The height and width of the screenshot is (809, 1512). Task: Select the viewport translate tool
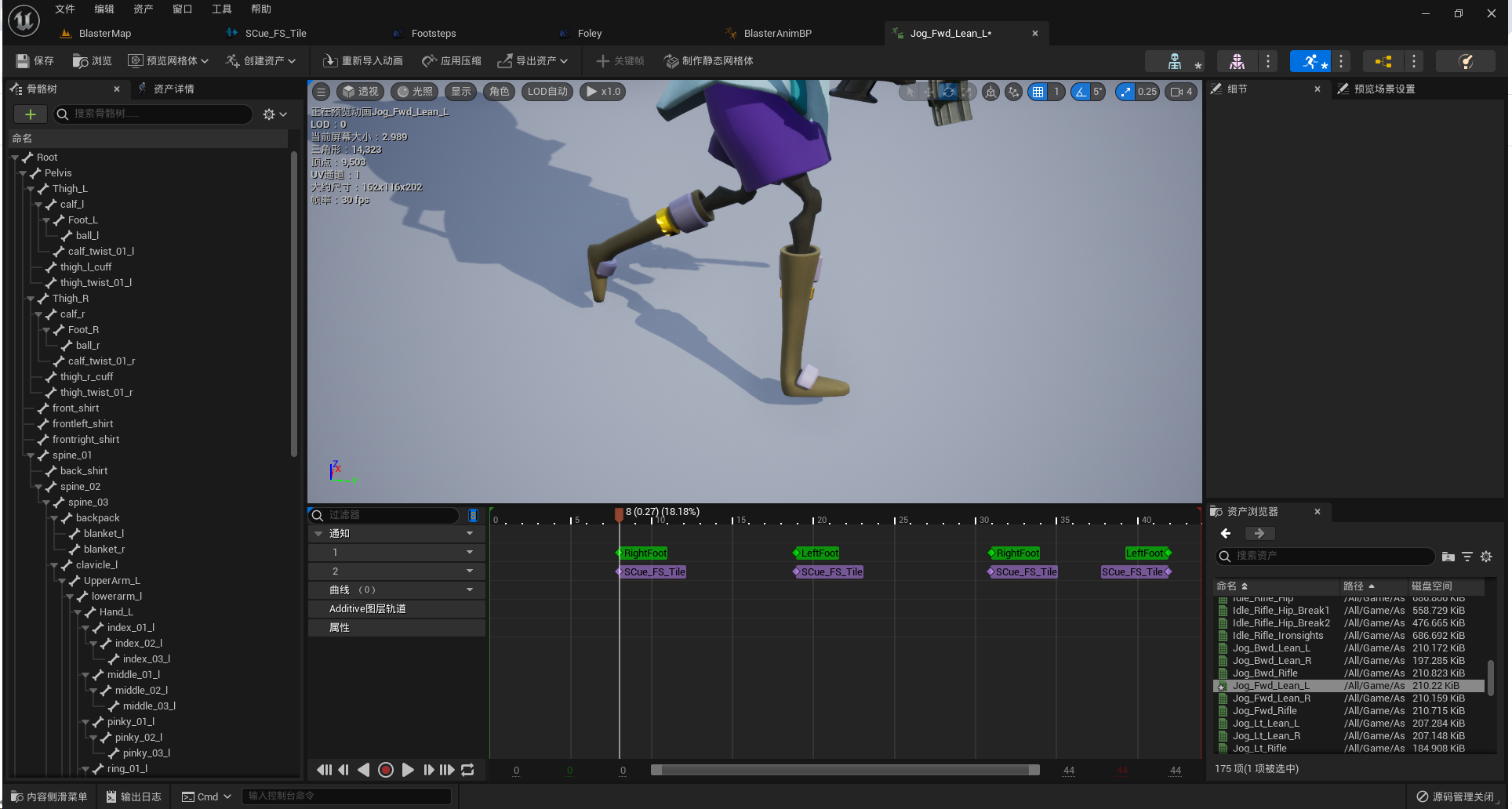(x=929, y=92)
